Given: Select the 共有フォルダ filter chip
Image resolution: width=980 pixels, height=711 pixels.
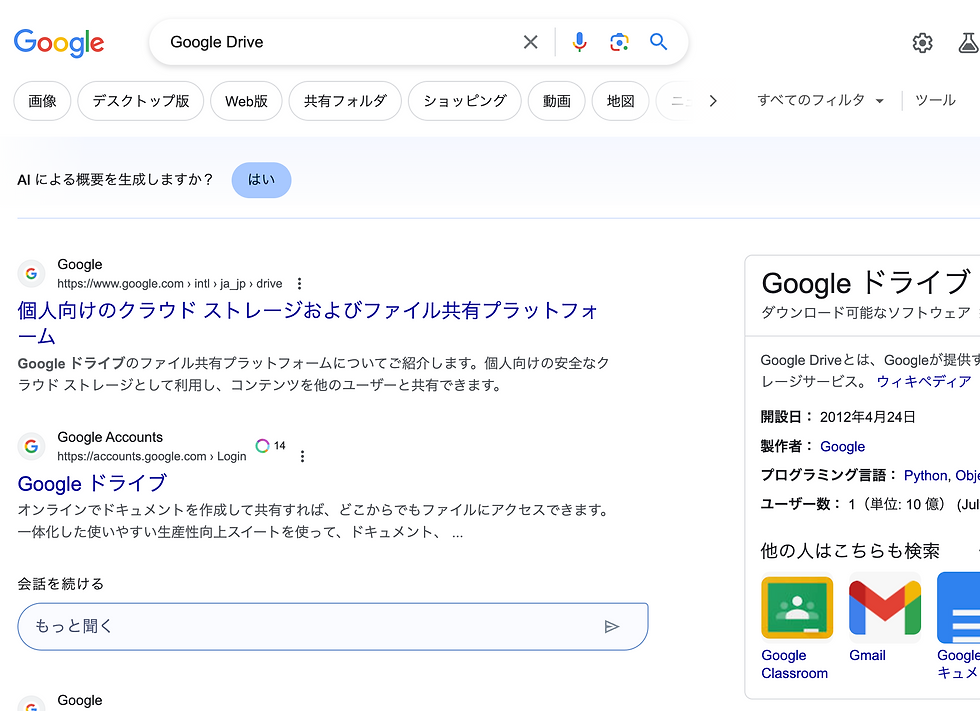Looking at the screenshot, I should click(x=345, y=101).
